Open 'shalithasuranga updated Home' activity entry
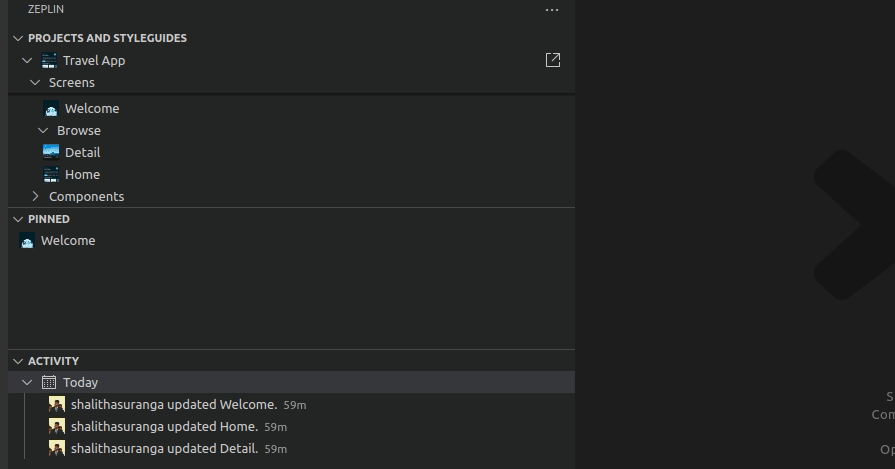This screenshot has height=469, width=895. [x=164, y=427]
